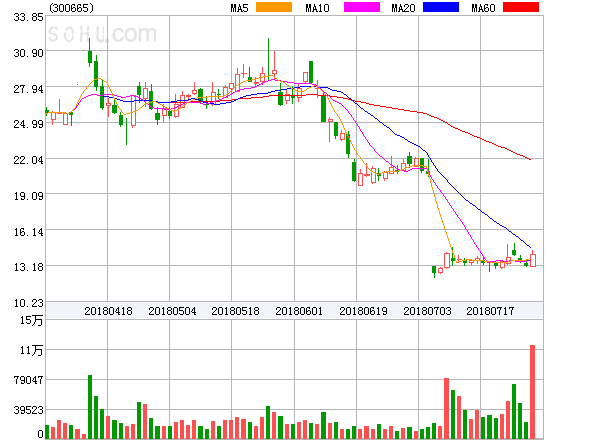Click the magenta MA10 legend swatch

362,7
